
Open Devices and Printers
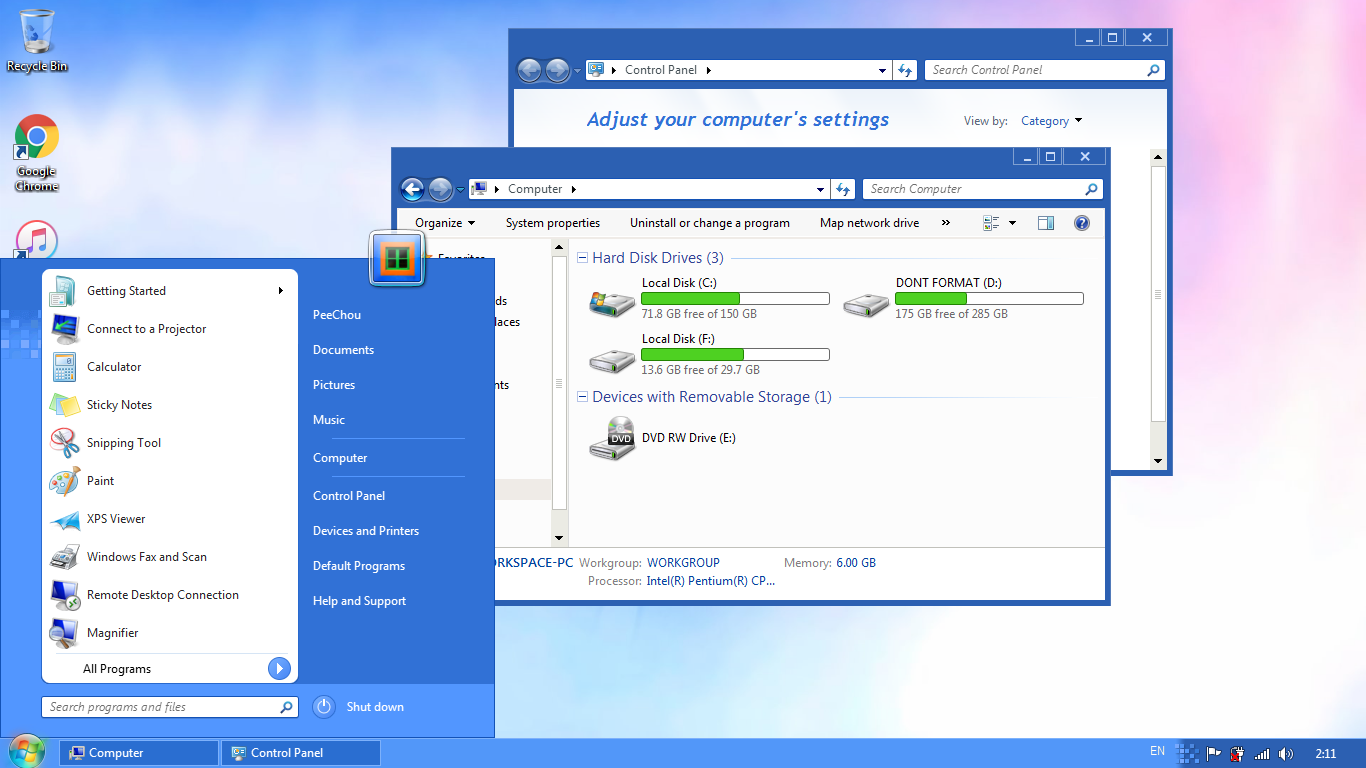(366, 531)
